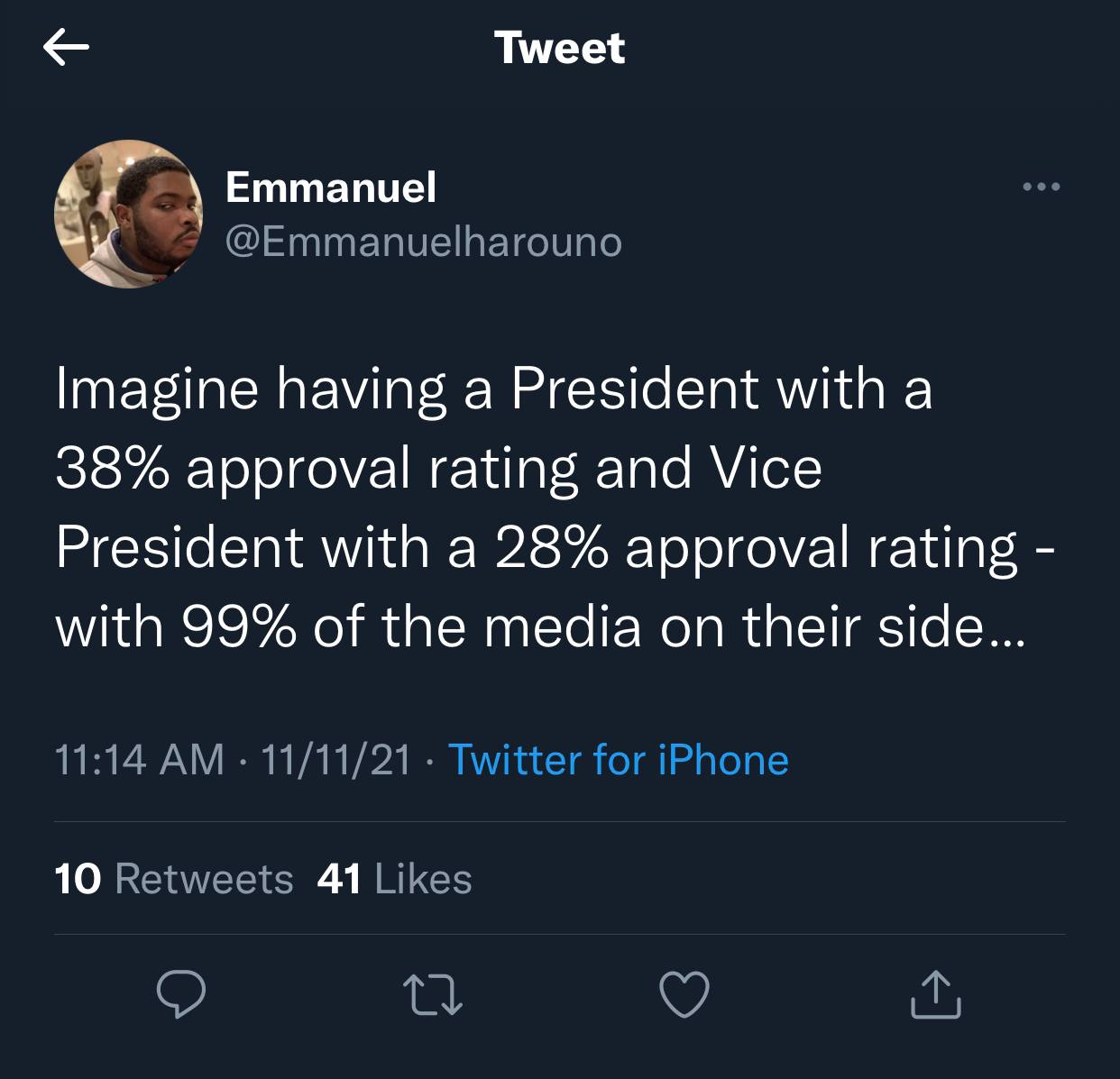Like the tweet with the heart icon
The image size is (1120, 1079).
click(x=684, y=994)
